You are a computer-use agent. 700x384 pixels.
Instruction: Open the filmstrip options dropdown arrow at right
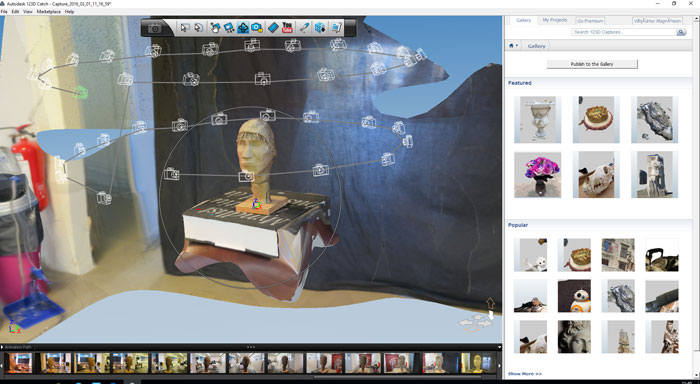click(499, 347)
